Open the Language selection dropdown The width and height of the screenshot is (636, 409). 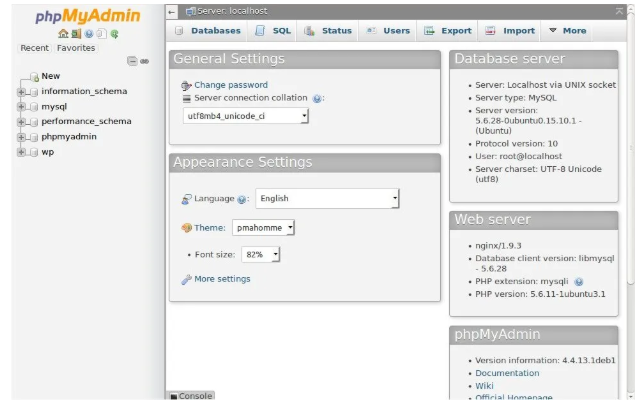[x=327, y=198]
